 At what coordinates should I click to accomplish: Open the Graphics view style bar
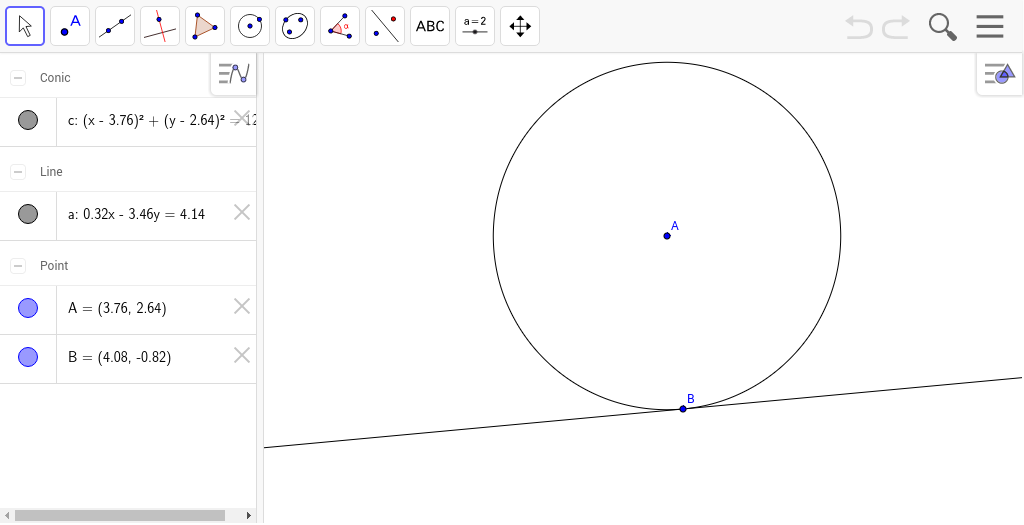(1000, 74)
